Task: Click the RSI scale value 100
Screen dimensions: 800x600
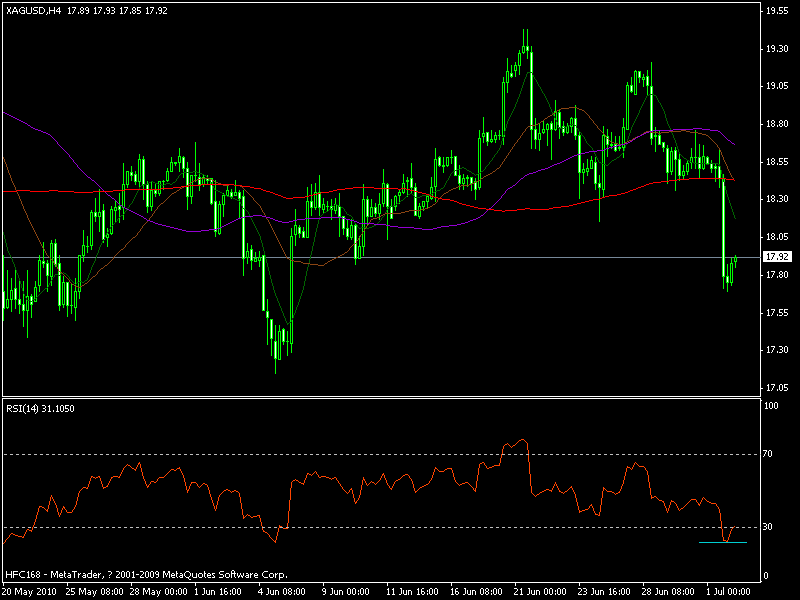Action: pos(771,406)
